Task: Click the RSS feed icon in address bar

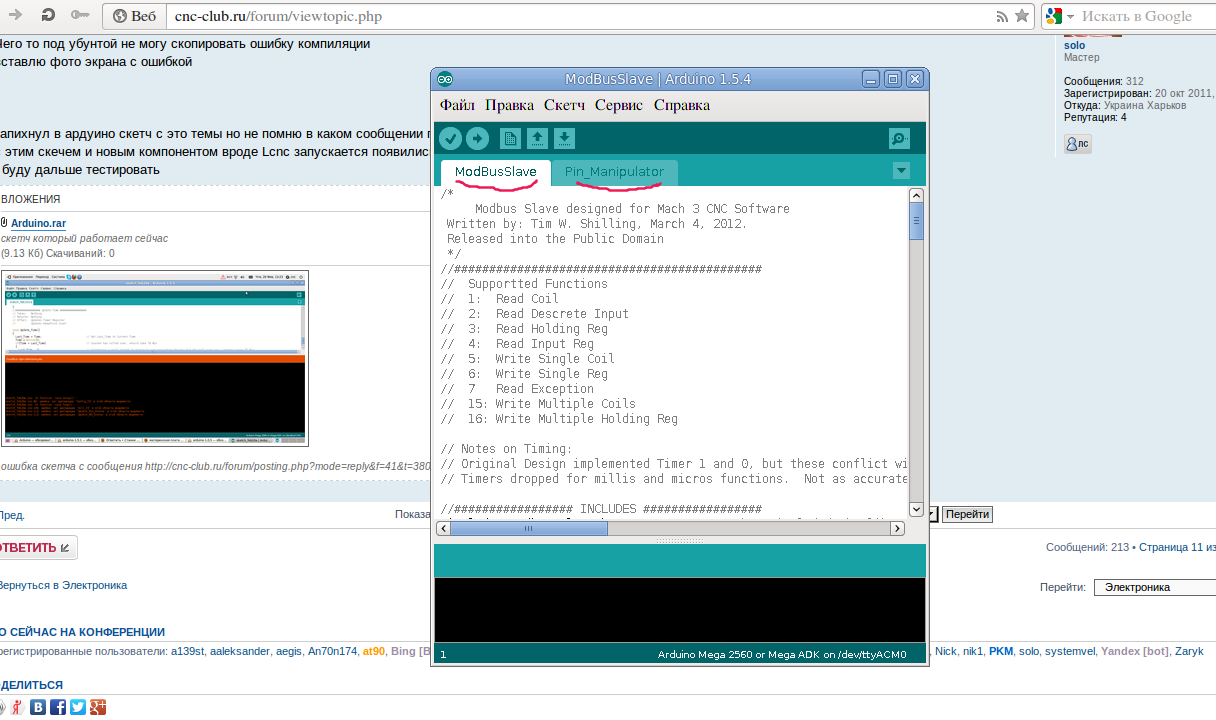Action: coord(1002,16)
